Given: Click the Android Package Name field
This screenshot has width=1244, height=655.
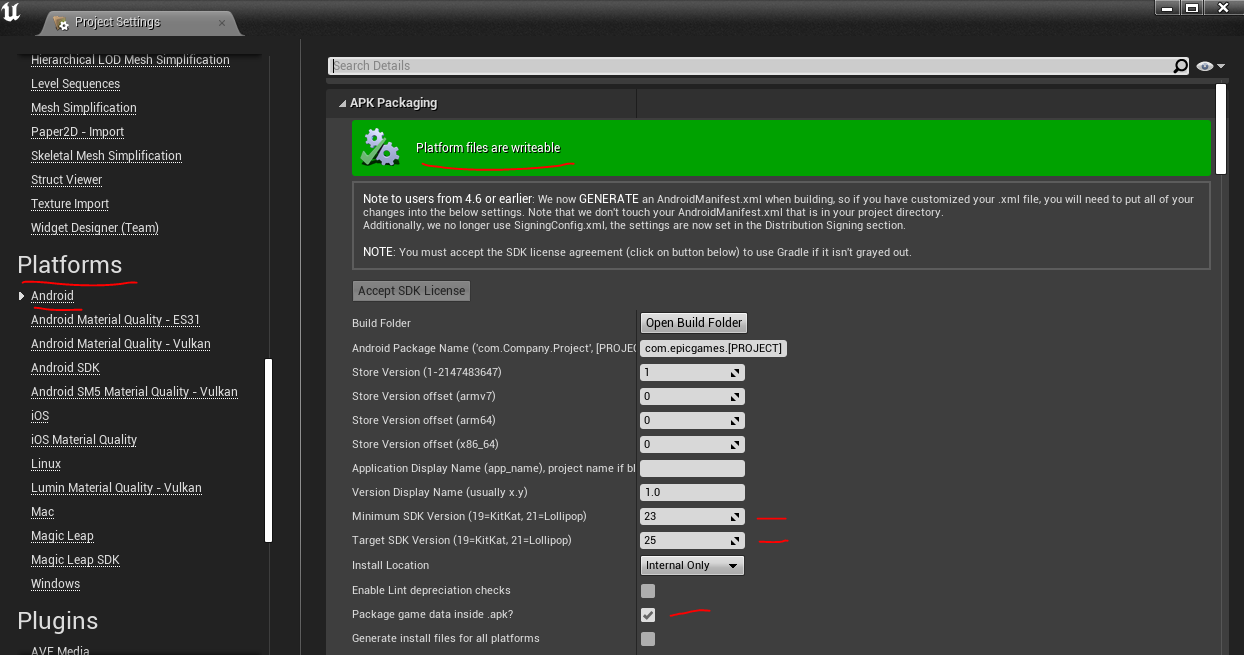Looking at the screenshot, I should coord(714,348).
